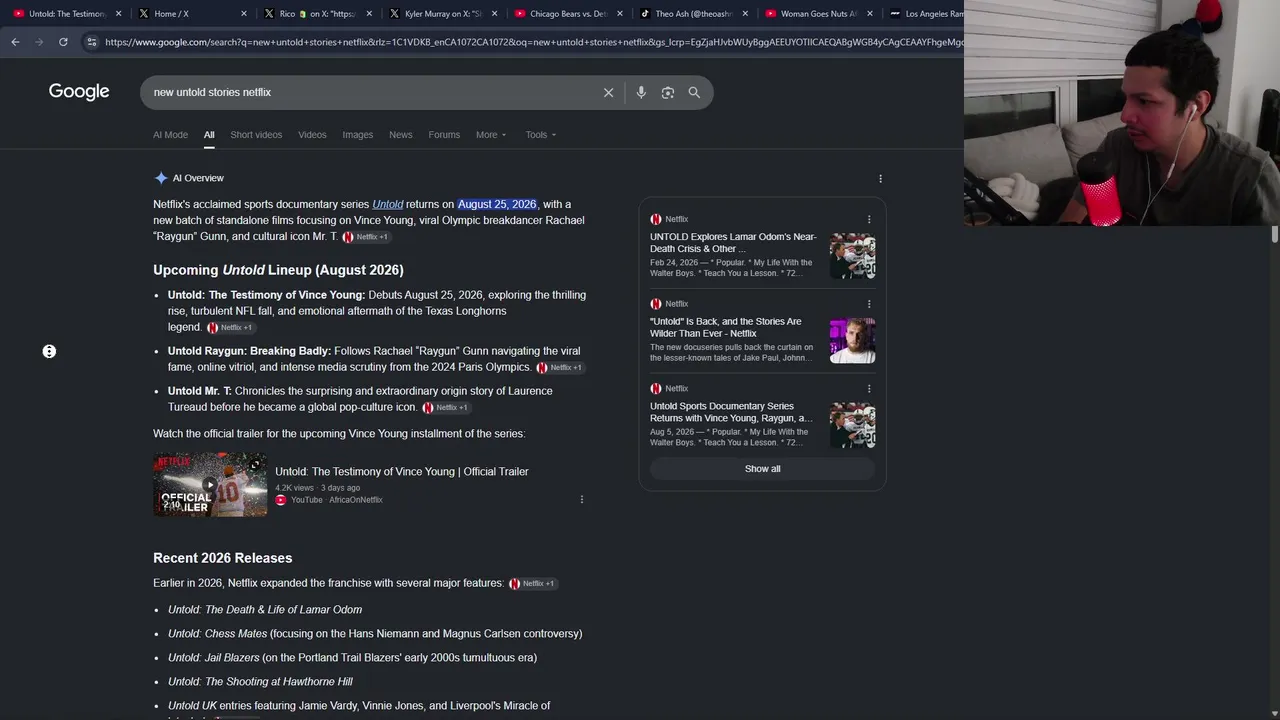Open the Images tab
The image size is (1280, 720).
pos(357,135)
